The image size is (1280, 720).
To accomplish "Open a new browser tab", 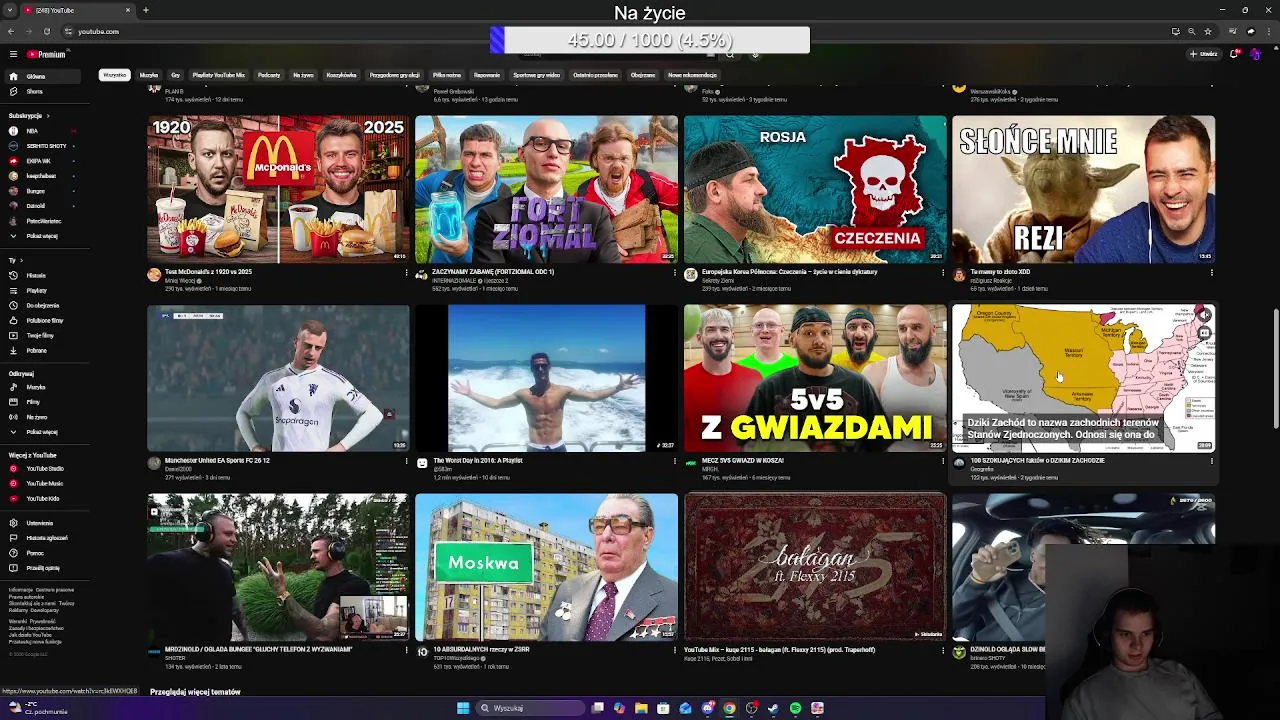I will click(145, 10).
